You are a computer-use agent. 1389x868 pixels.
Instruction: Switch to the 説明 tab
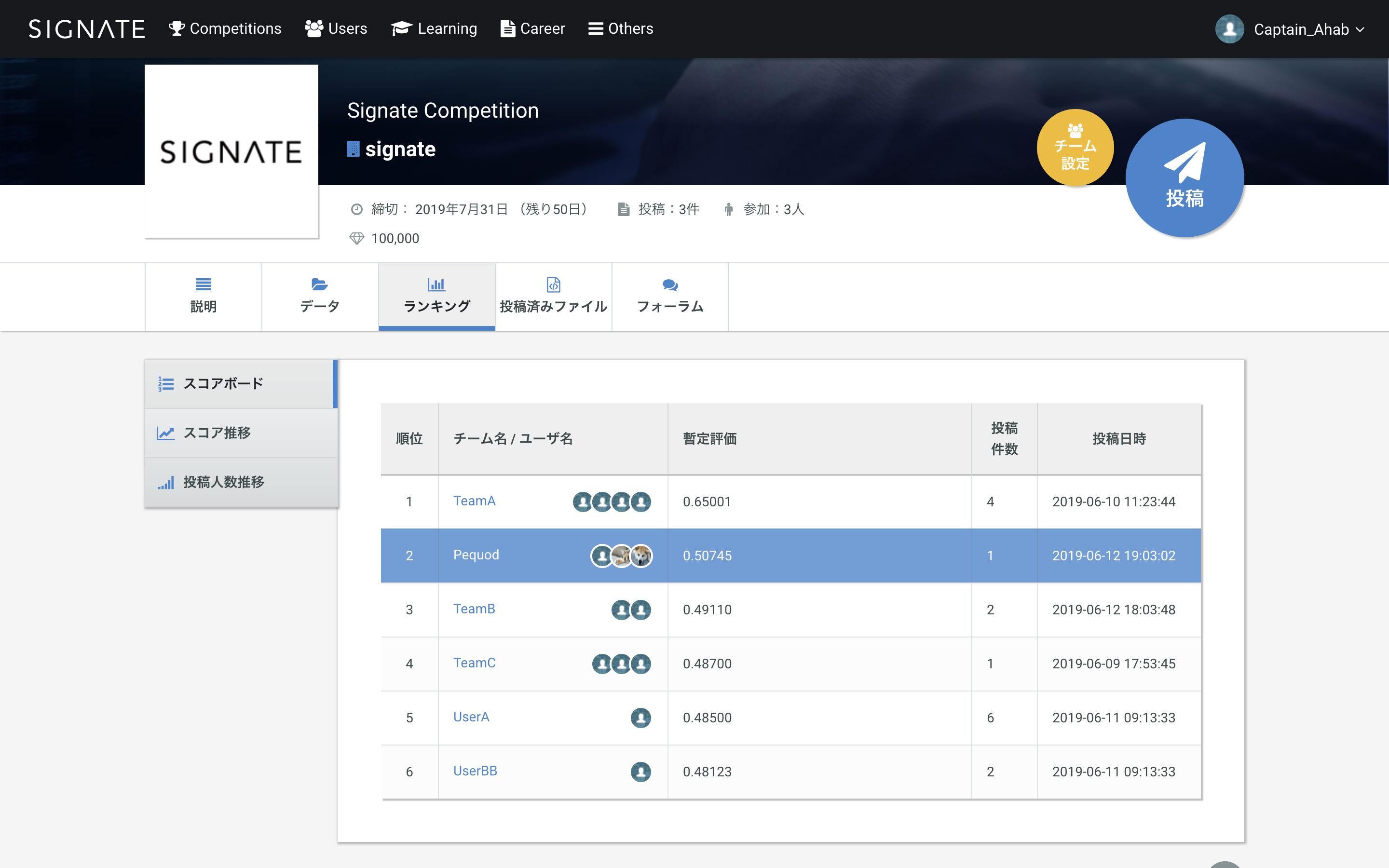click(x=203, y=296)
